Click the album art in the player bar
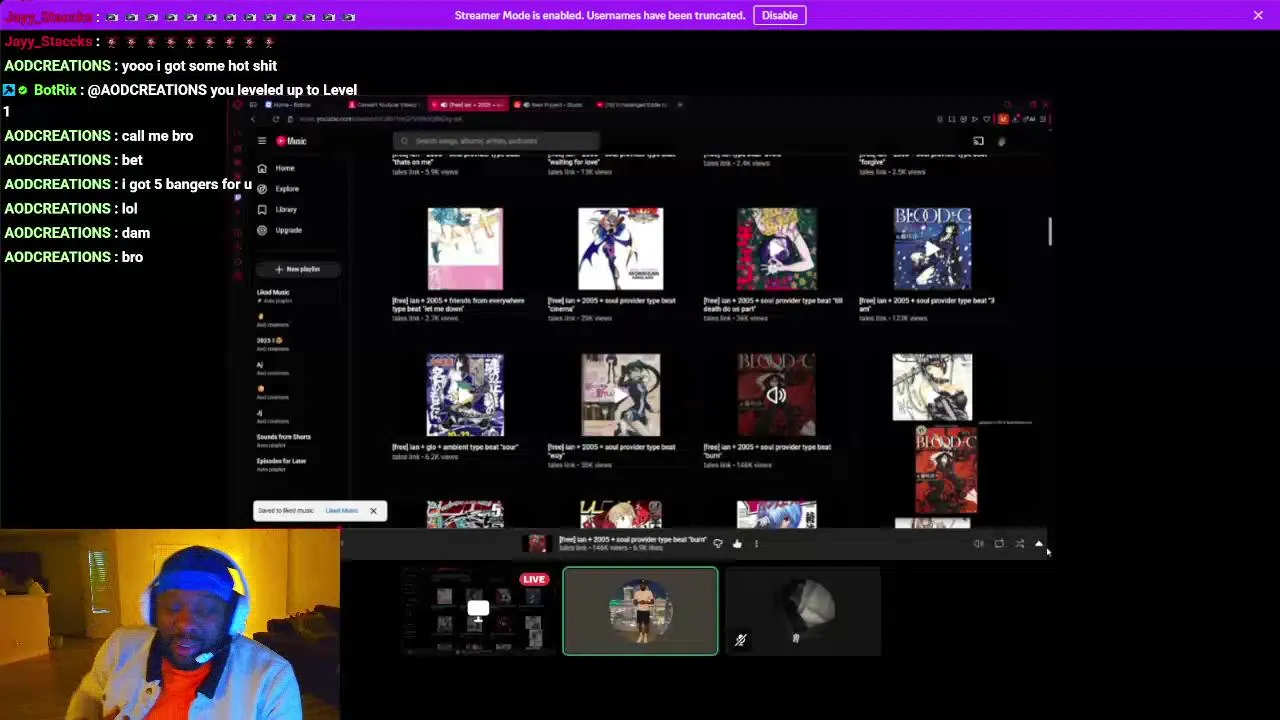The image size is (1280, 720). [x=538, y=543]
